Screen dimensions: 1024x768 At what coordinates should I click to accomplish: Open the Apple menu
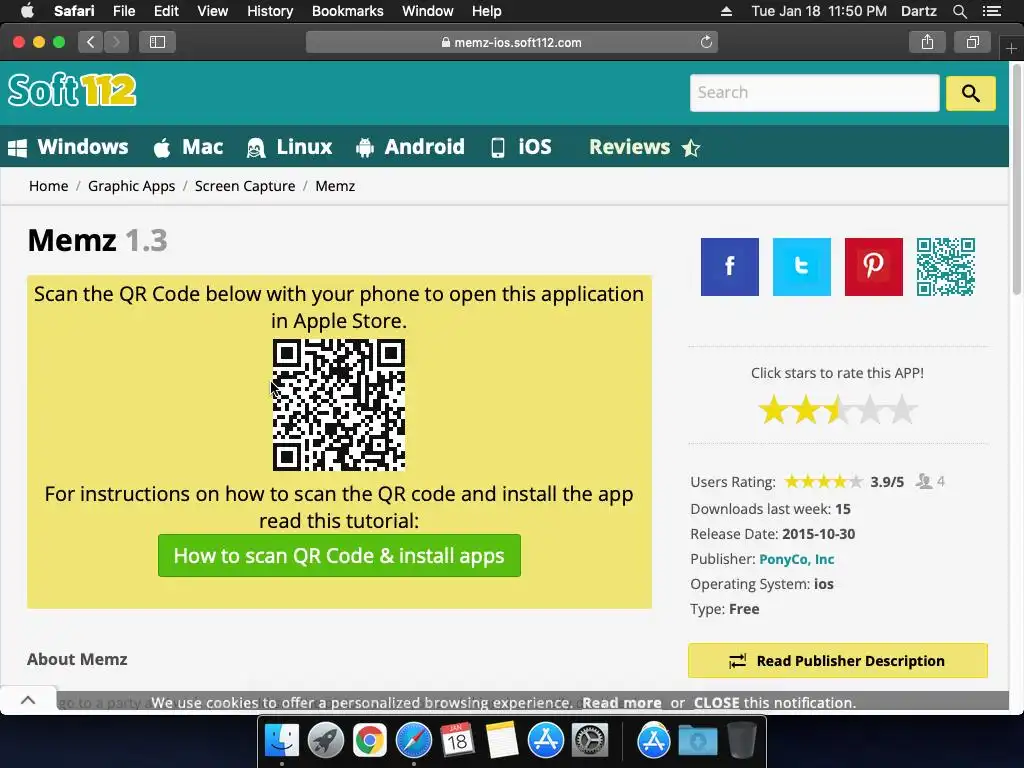tap(27, 11)
